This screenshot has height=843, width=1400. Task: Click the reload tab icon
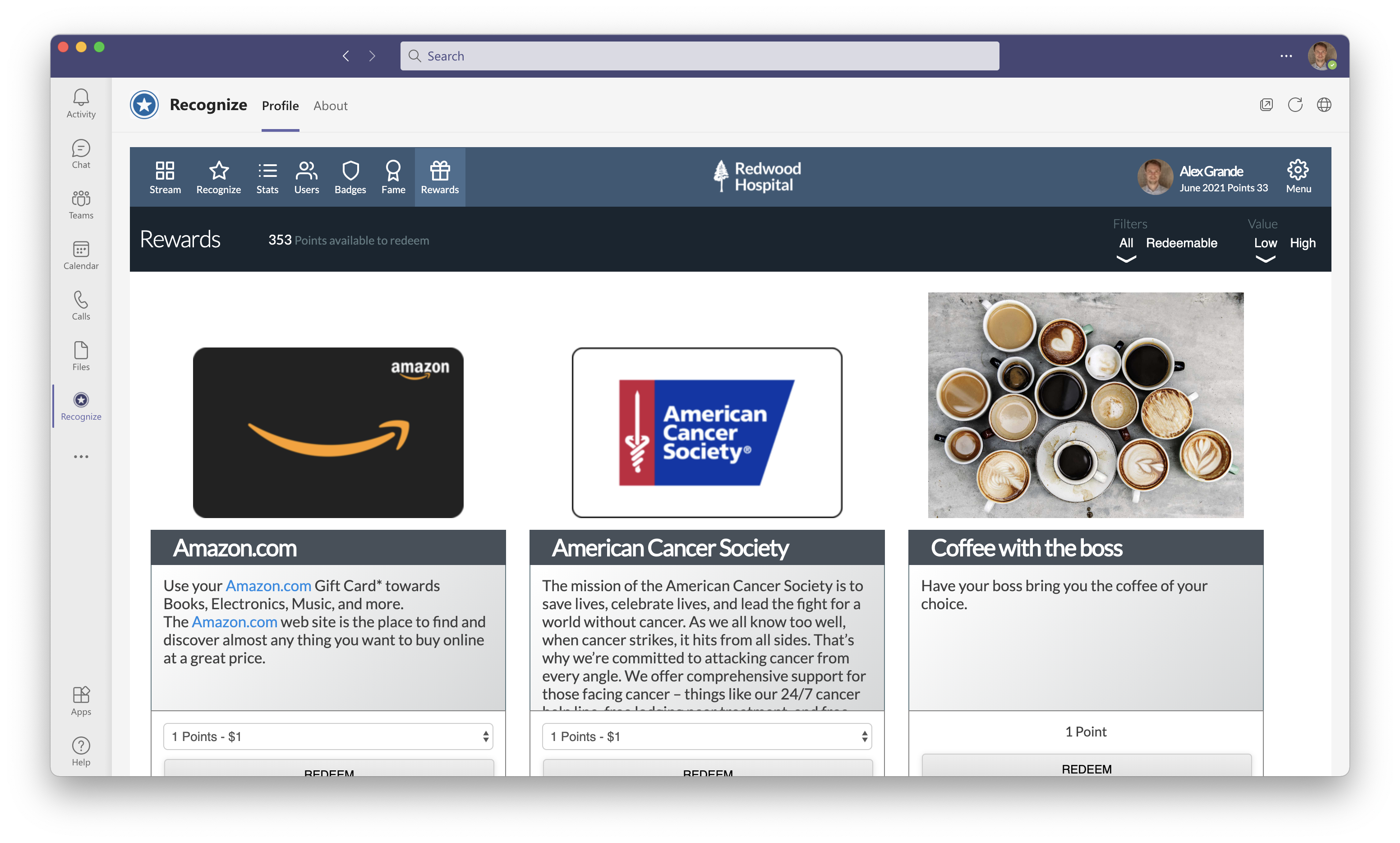[x=1295, y=105]
